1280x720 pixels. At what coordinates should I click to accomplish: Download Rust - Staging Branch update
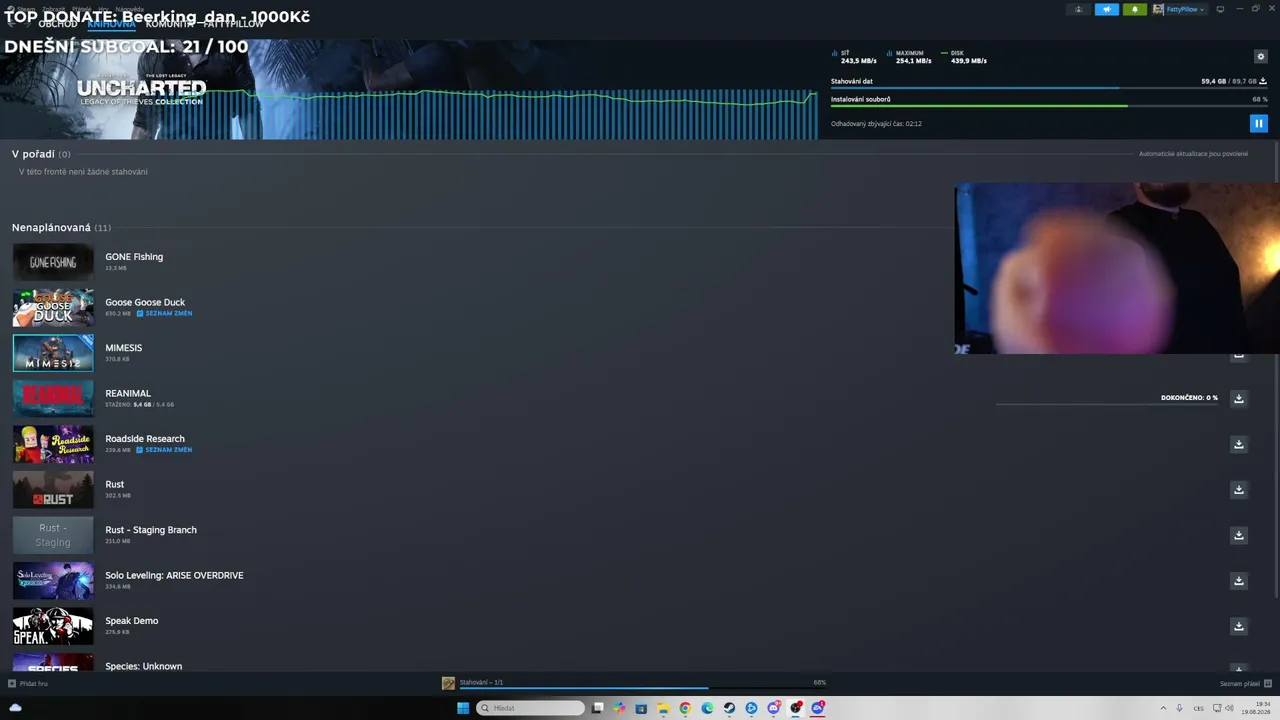[x=1238, y=535]
